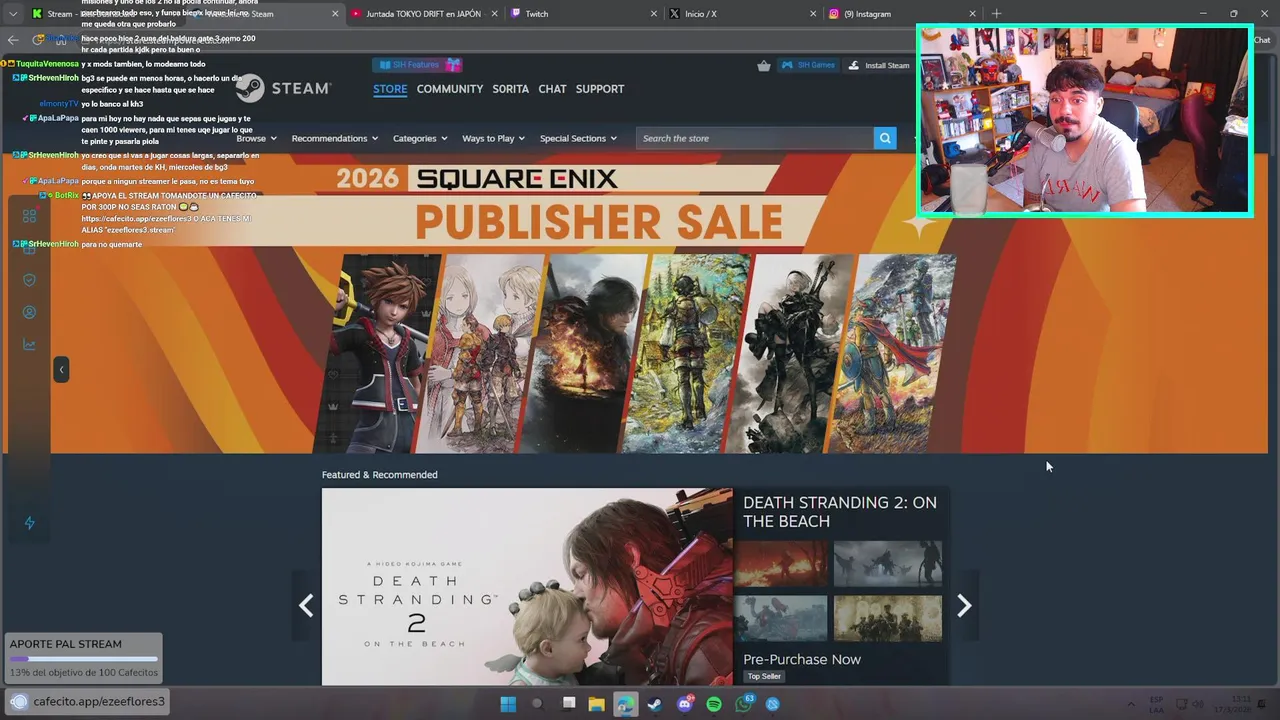Expand the Special Sections dropdown
Viewport: 1280px width, 720px height.
(578, 138)
